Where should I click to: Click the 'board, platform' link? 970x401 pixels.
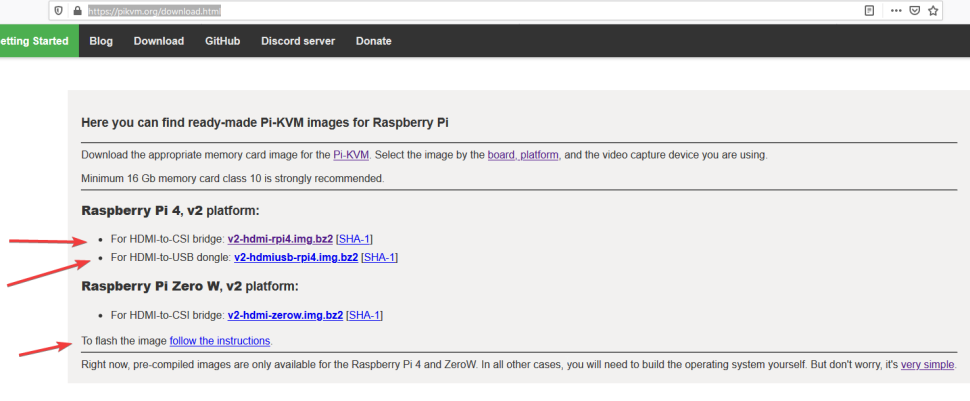point(524,155)
